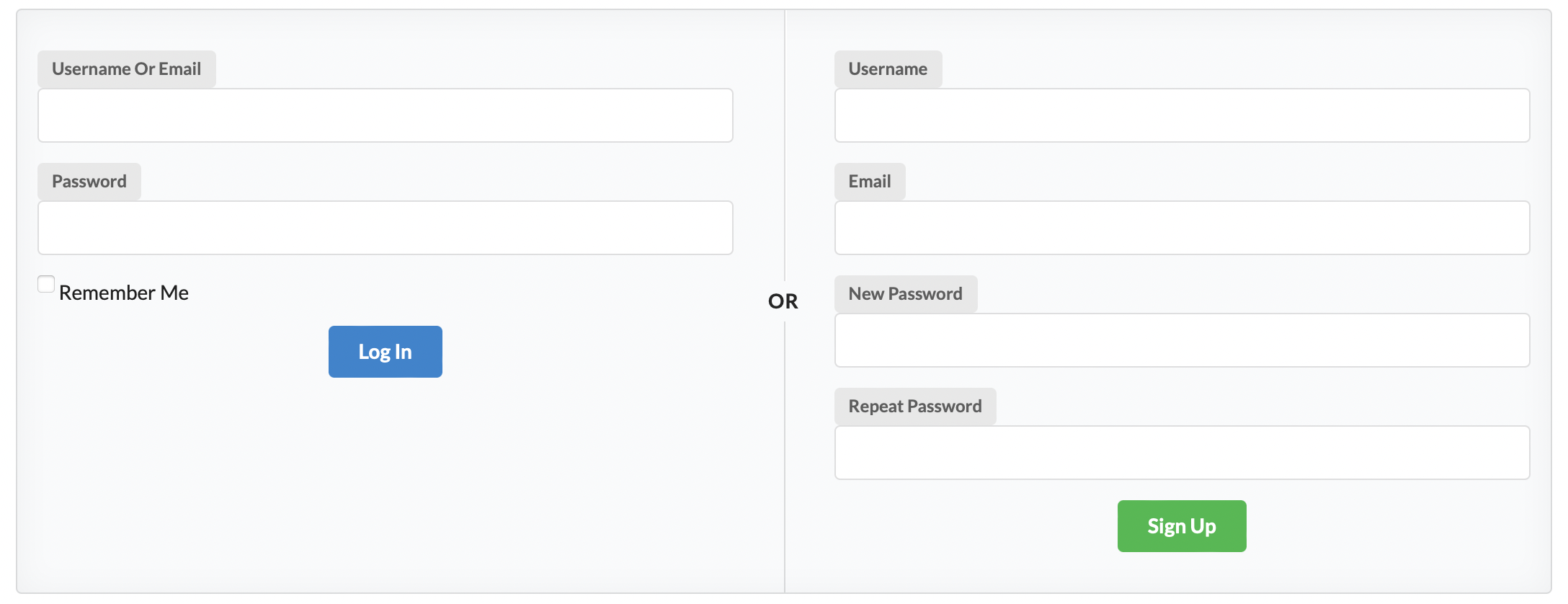The width and height of the screenshot is (1568, 604).
Task: Click the signup Username input box
Action: click(1182, 115)
